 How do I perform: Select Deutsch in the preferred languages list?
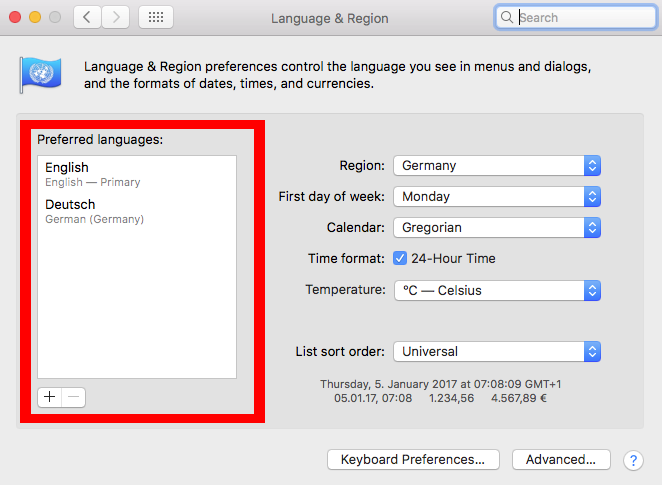137,211
